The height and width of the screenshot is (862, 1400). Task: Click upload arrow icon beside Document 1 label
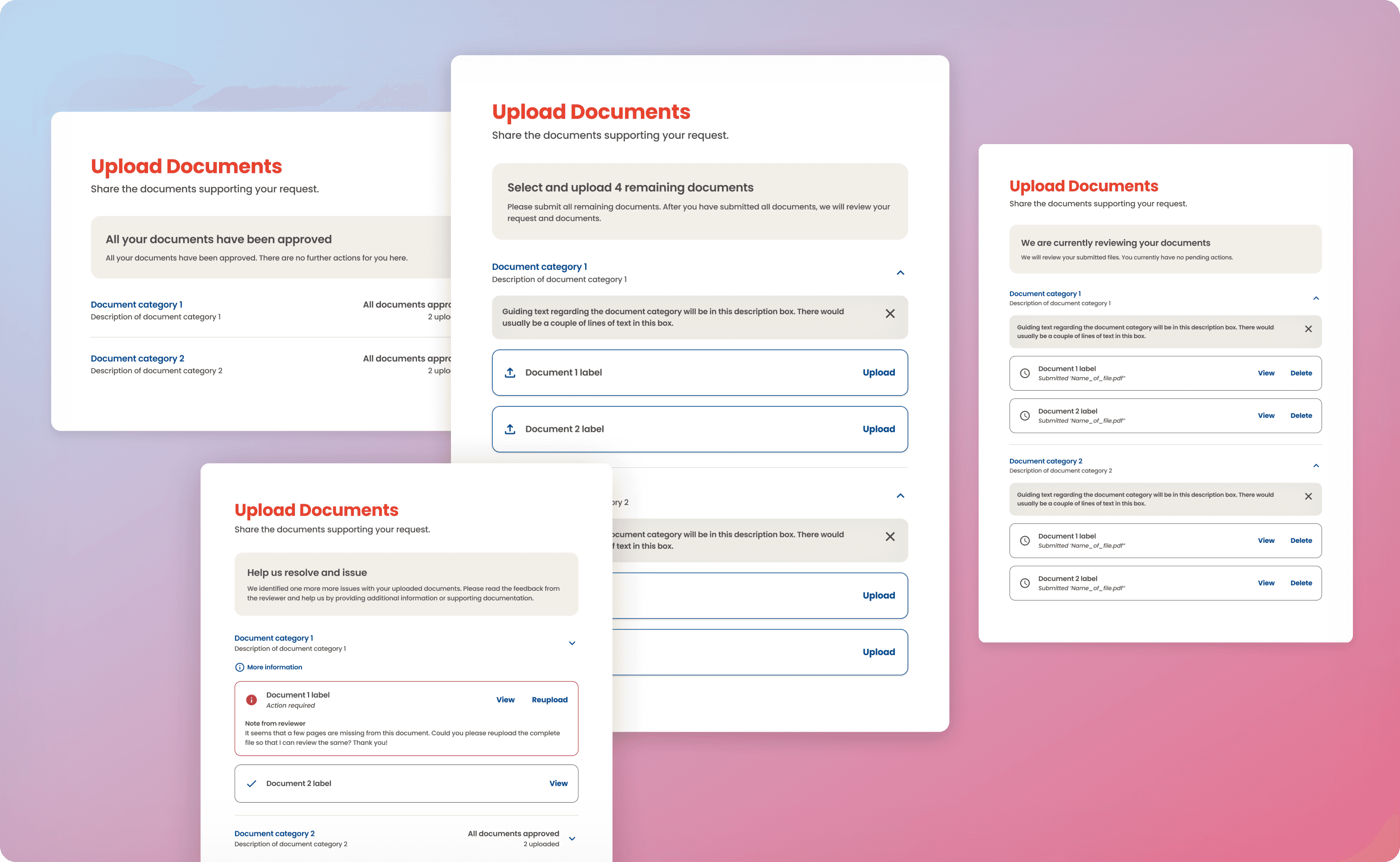510,372
